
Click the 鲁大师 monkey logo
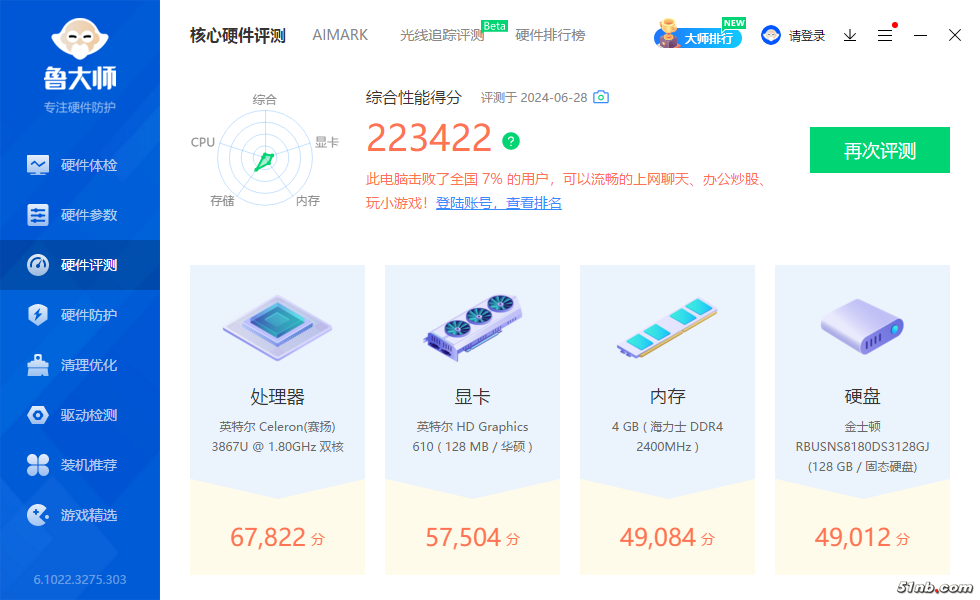80,38
